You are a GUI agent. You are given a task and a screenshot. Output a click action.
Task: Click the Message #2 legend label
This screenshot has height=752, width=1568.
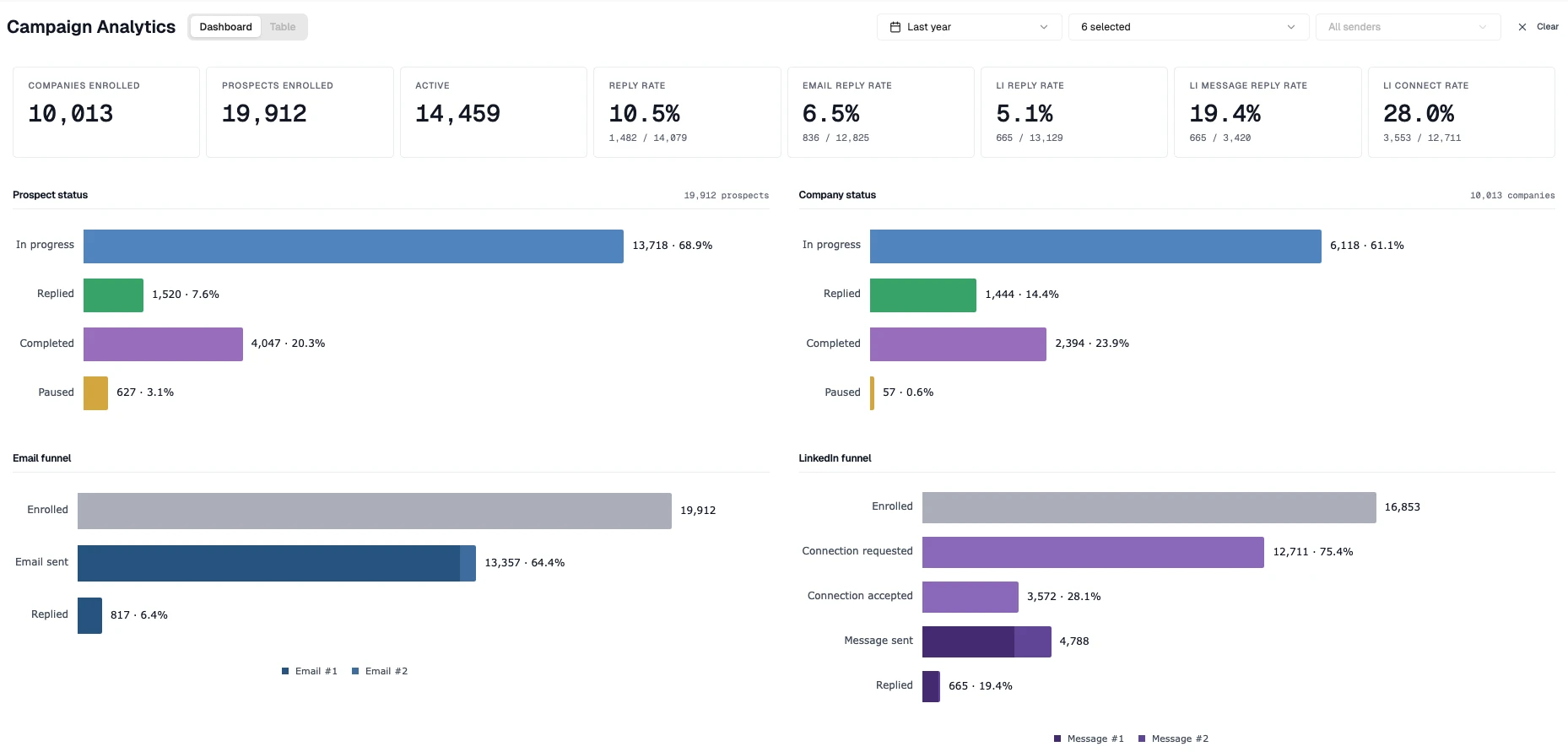tap(1180, 738)
